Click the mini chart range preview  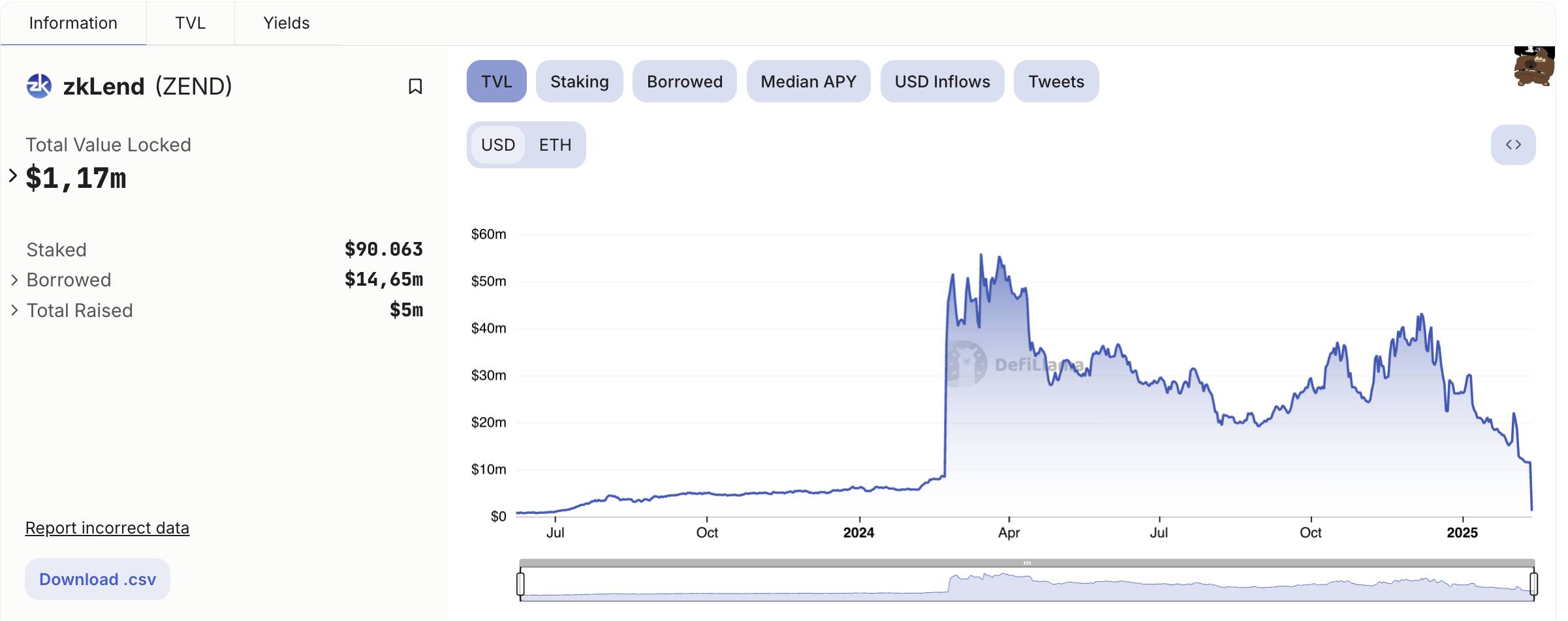pyautogui.click(x=1027, y=584)
